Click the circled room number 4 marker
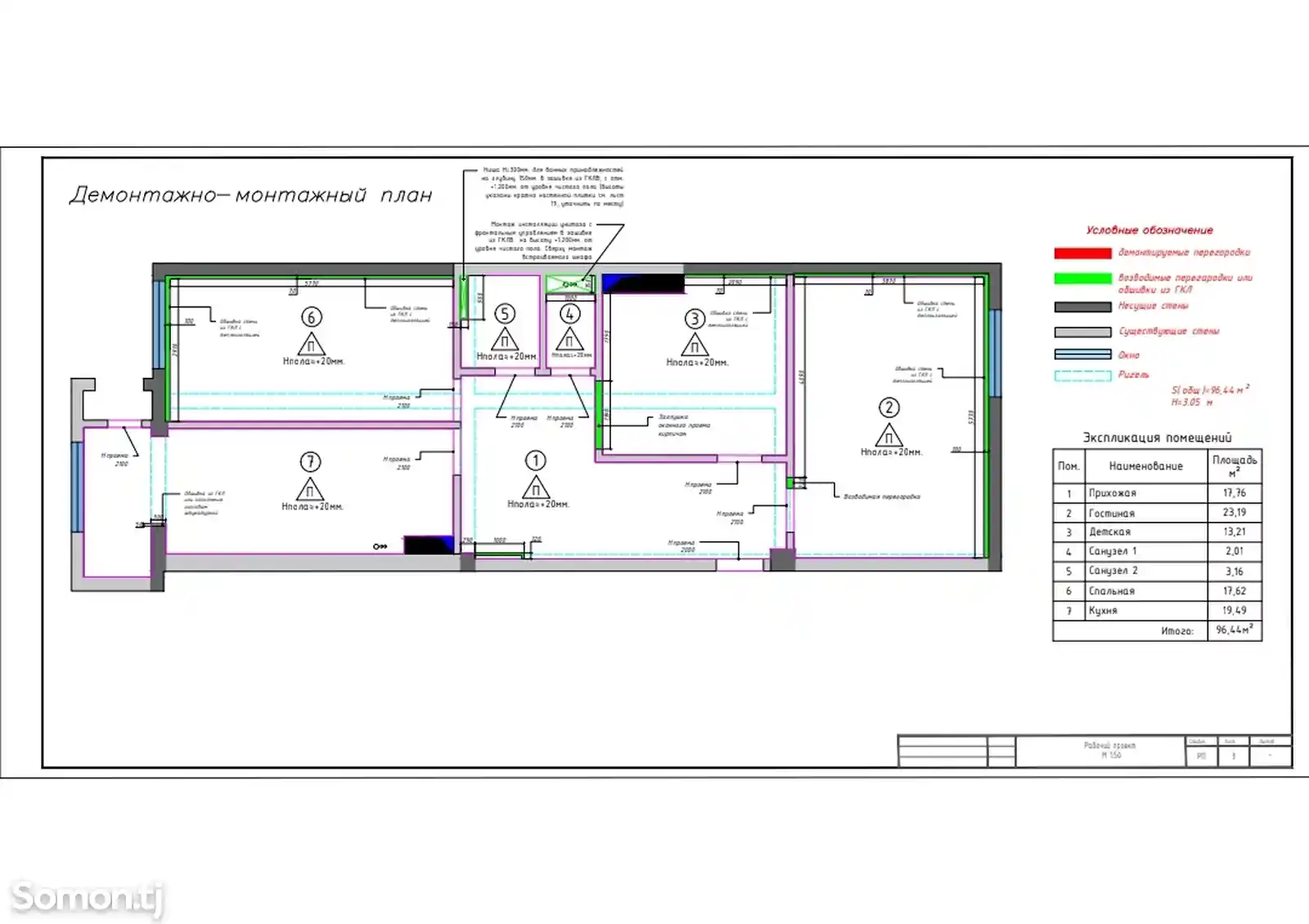Image resolution: width=1309 pixels, height=924 pixels. (570, 313)
